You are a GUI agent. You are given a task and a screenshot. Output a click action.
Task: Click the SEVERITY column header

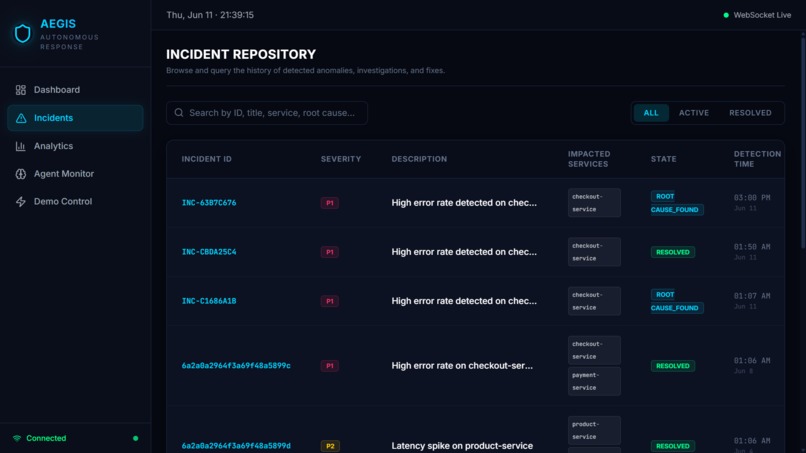[x=341, y=159]
